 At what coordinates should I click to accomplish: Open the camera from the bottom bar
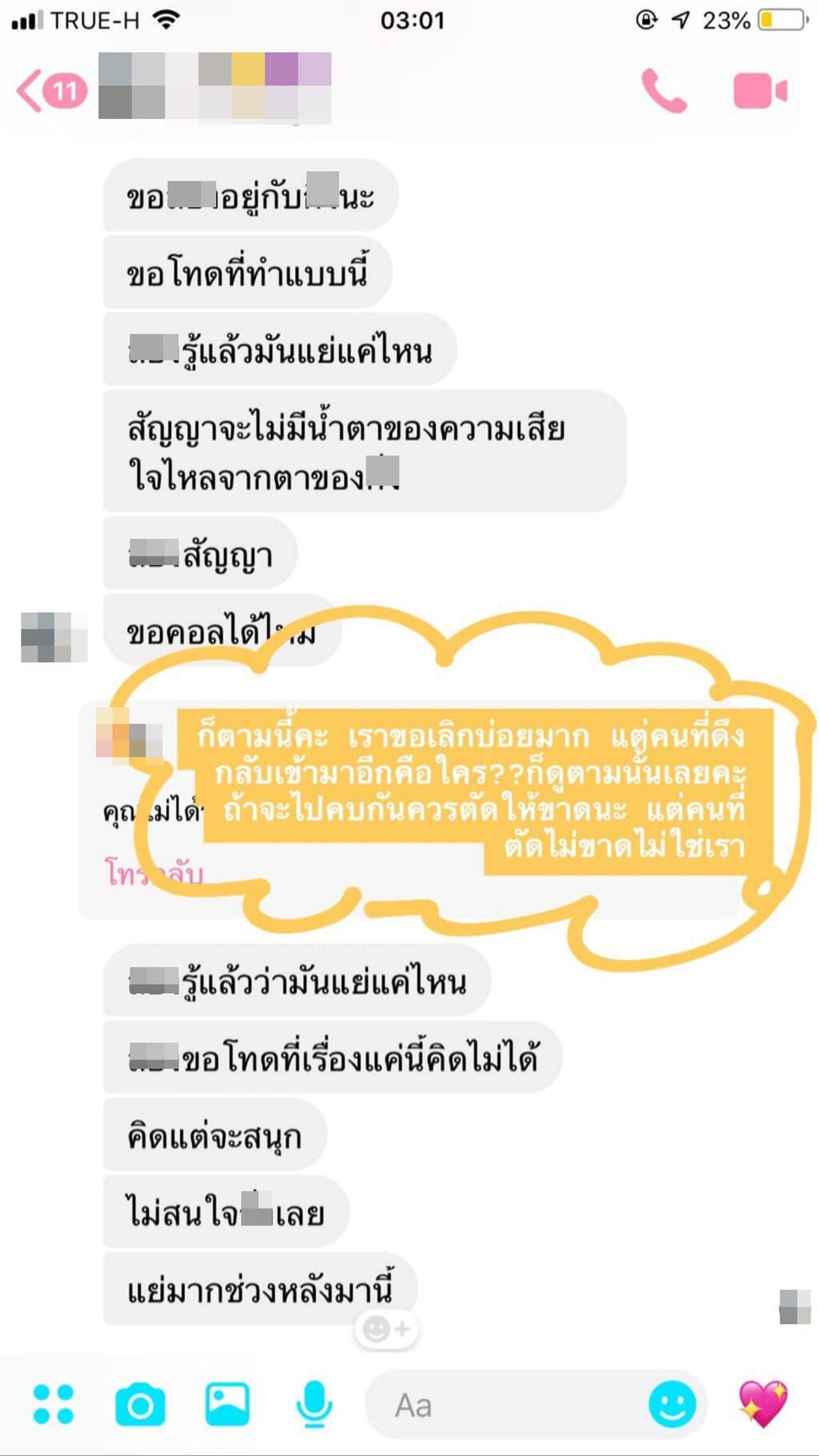[x=140, y=1404]
